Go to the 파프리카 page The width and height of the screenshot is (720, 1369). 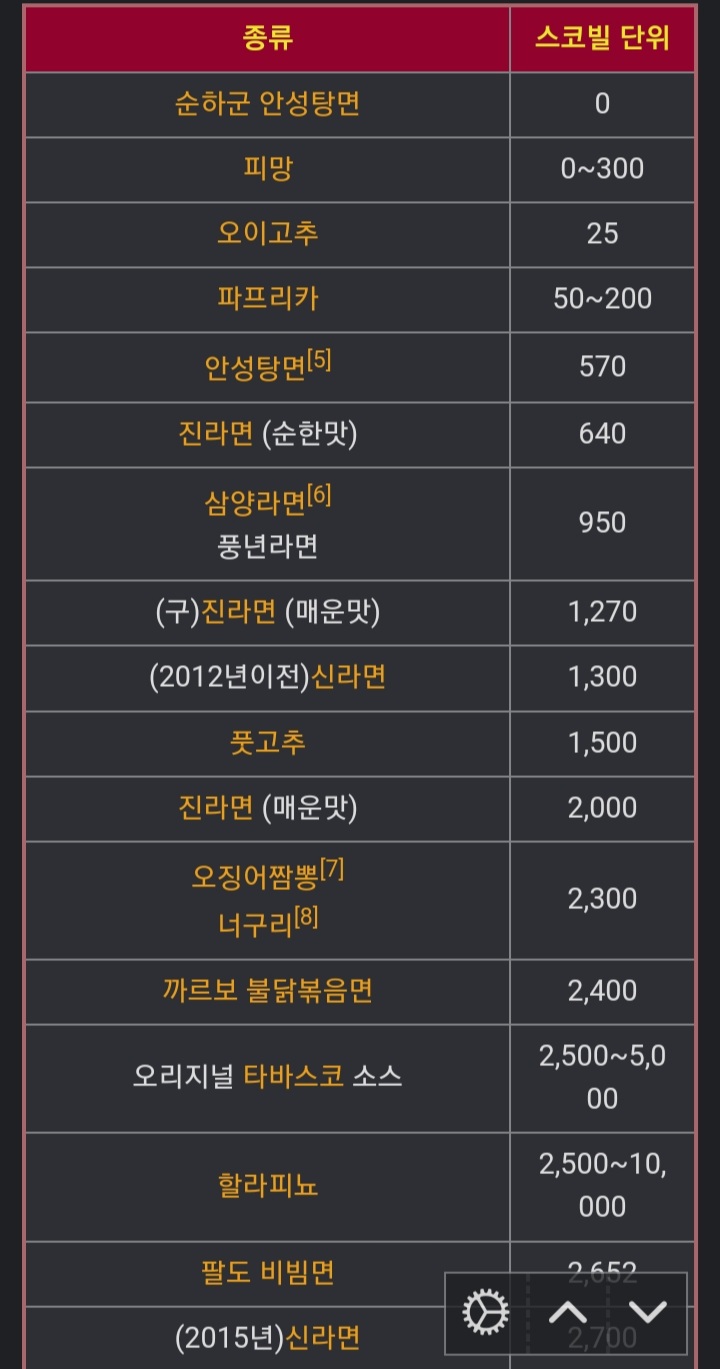coord(267,298)
